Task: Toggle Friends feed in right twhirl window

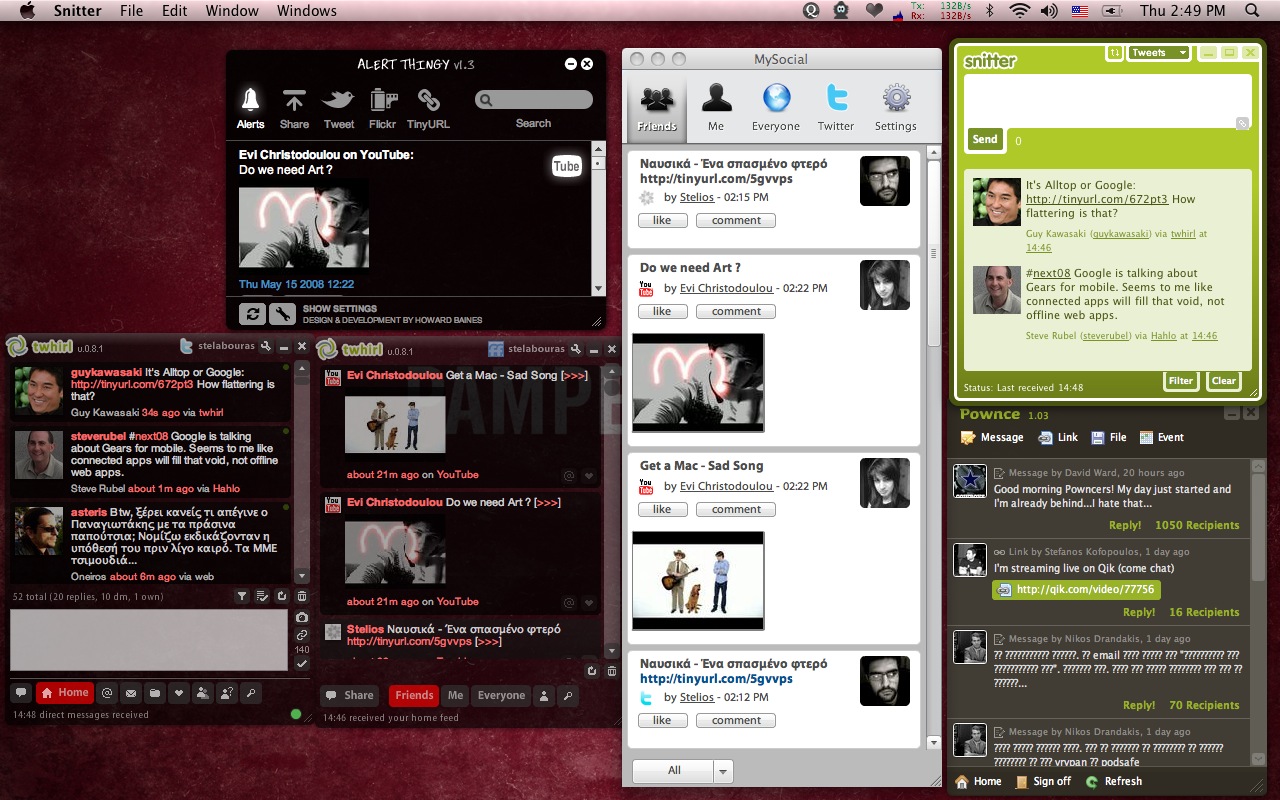Action: 414,695
